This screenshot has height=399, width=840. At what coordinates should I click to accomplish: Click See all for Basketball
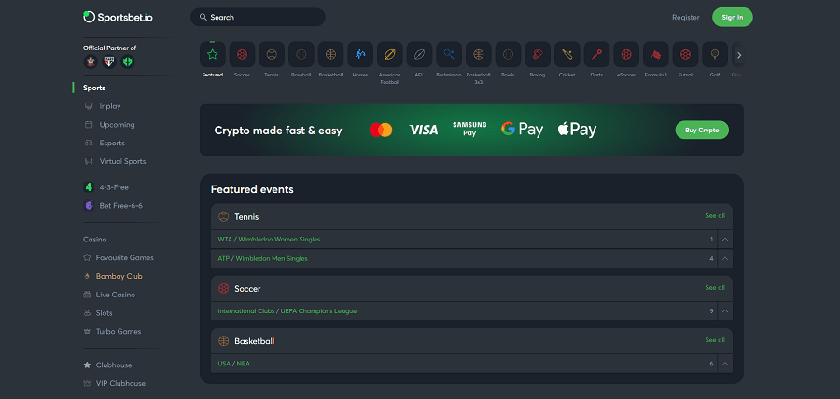click(715, 340)
